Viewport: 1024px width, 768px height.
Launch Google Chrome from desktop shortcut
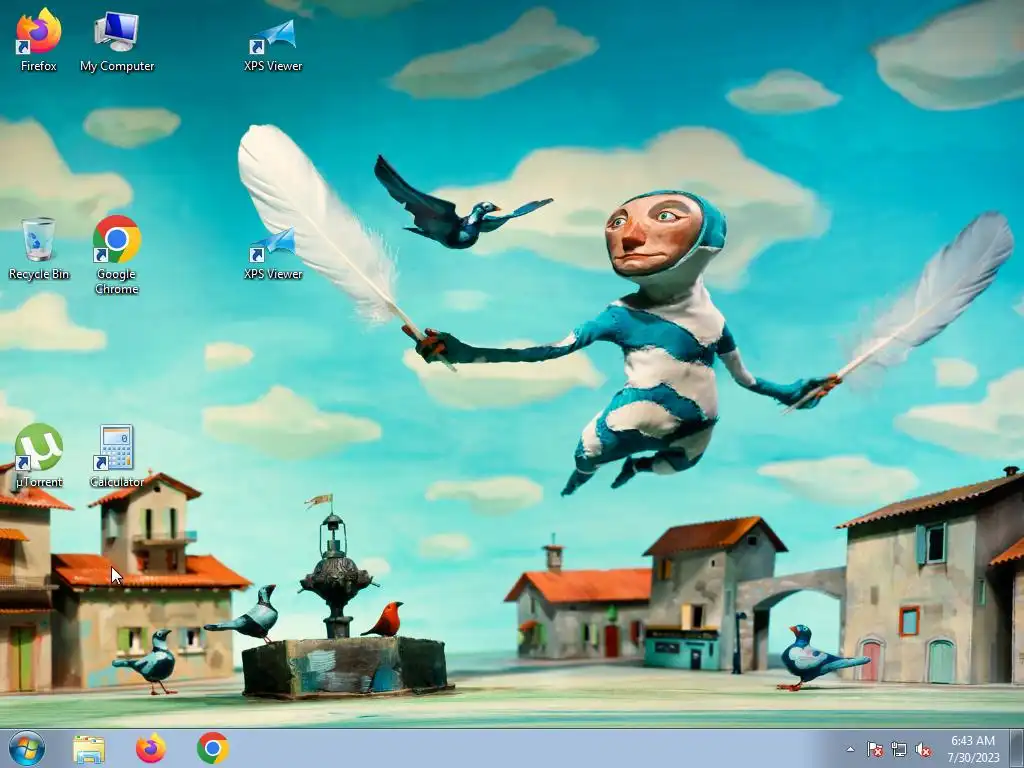[x=117, y=255]
